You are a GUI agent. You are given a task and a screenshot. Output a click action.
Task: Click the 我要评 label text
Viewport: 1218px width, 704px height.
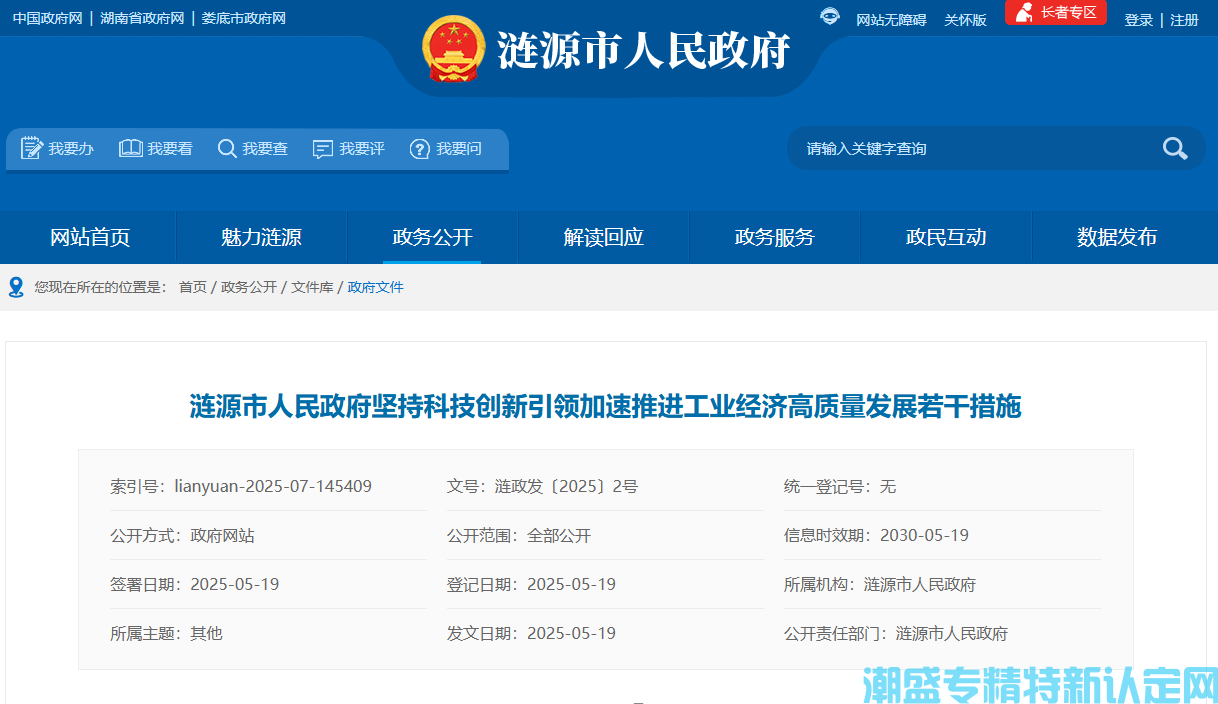coord(362,148)
